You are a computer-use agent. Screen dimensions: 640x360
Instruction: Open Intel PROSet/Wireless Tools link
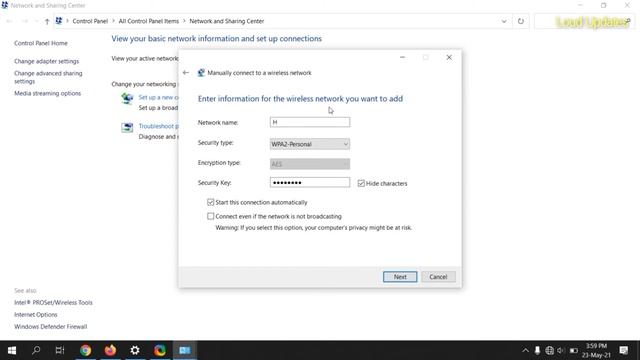point(53,302)
